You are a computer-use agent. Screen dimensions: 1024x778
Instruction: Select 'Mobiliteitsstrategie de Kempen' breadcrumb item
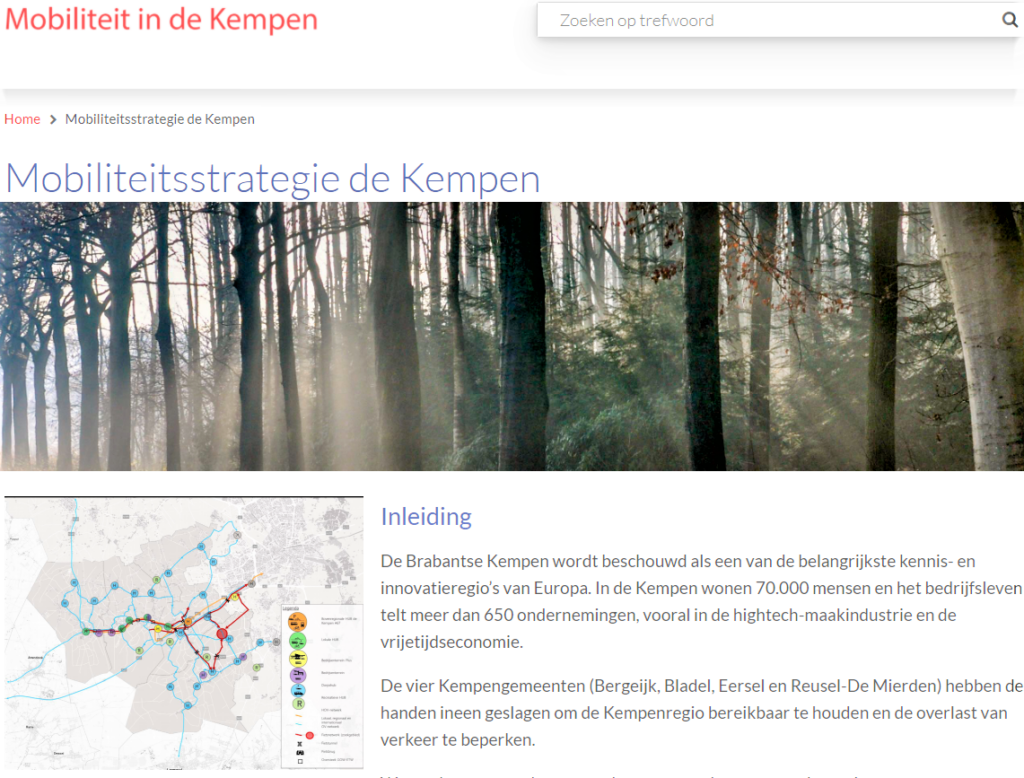click(x=160, y=119)
